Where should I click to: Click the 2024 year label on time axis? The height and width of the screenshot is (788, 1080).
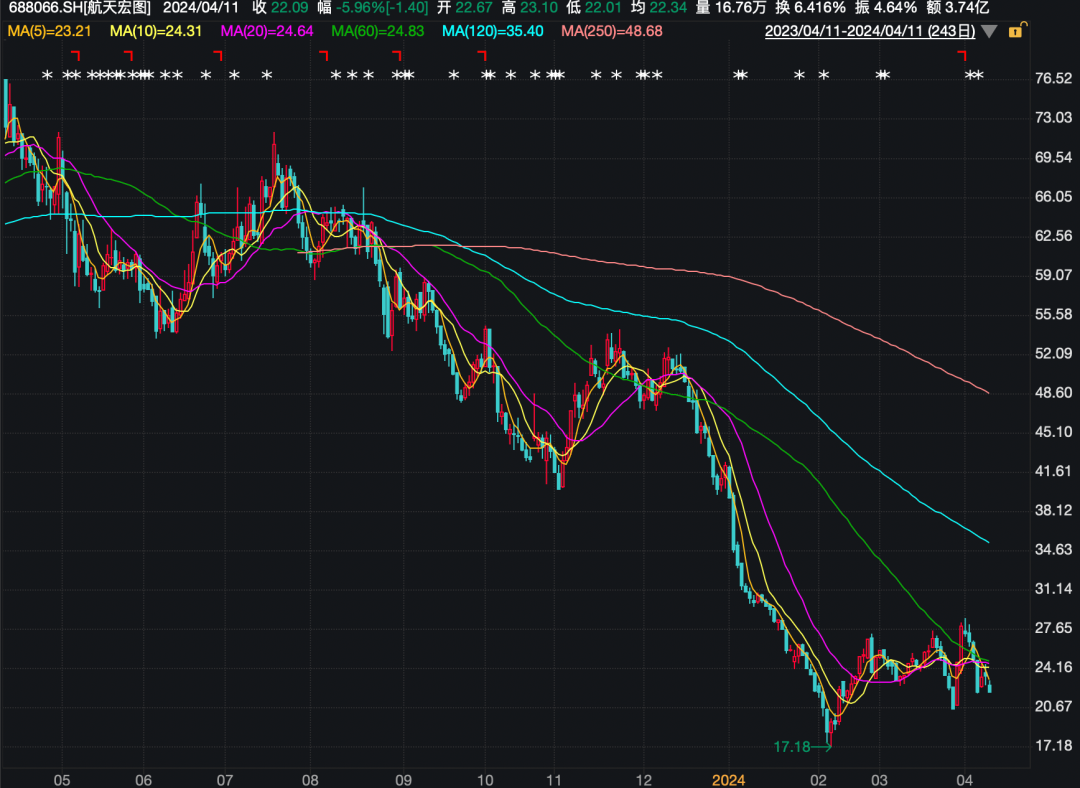point(729,778)
